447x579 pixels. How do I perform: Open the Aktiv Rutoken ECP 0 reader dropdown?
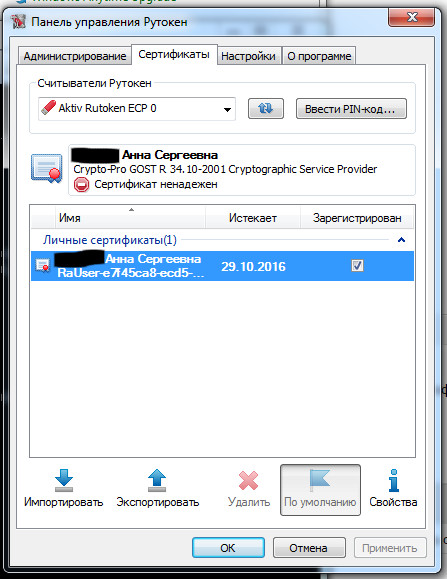137,109
